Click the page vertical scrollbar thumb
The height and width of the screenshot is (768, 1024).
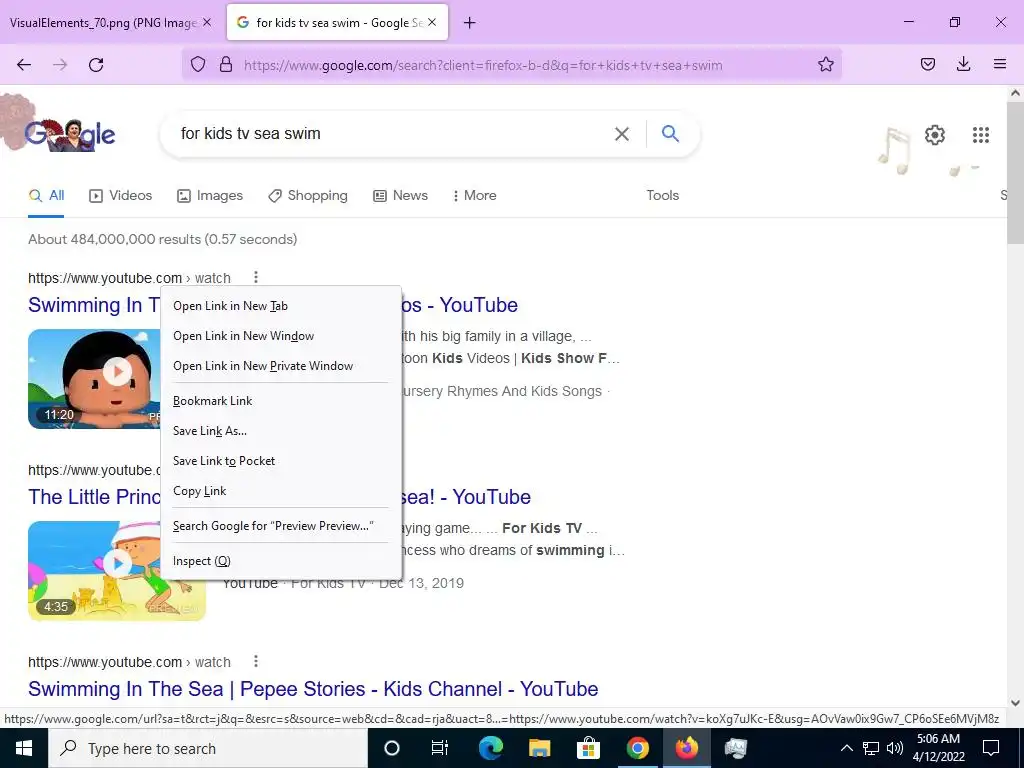tap(1015, 173)
